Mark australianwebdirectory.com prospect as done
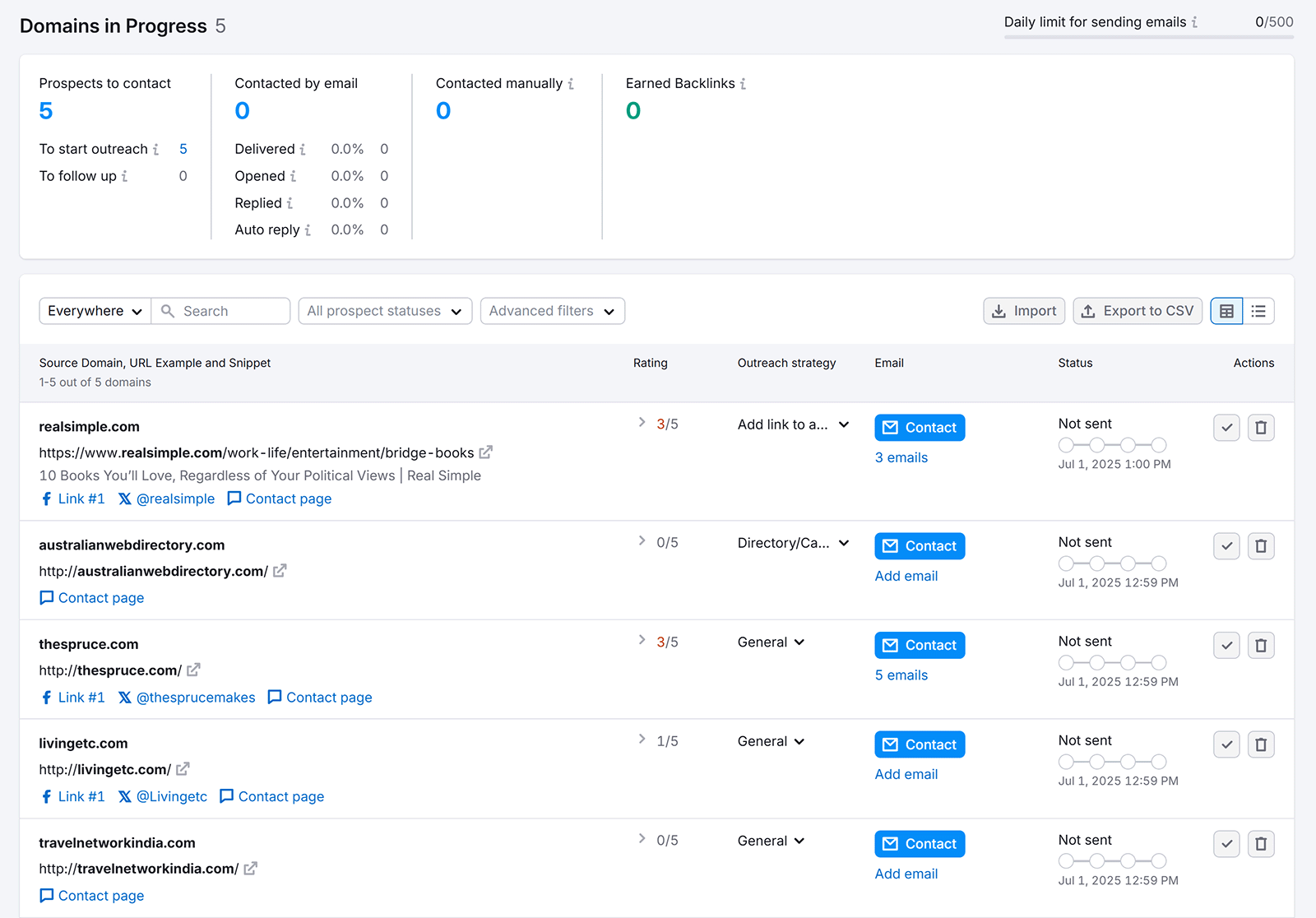 pyautogui.click(x=1226, y=545)
